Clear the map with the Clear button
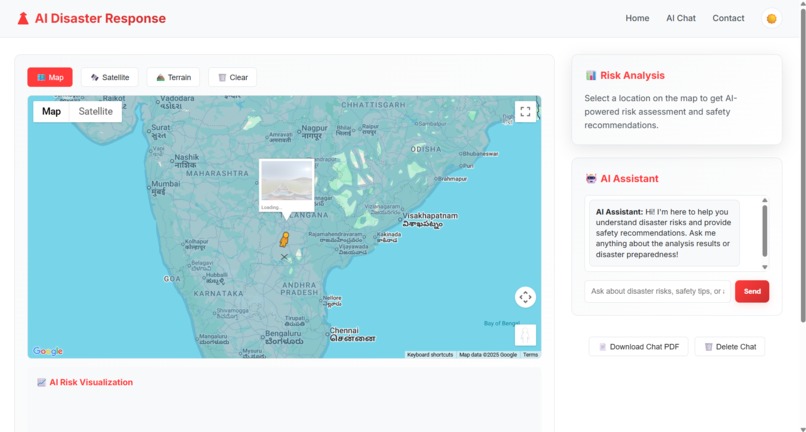Image resolution: width=806 pixels, height=432 pixels. 232,77
